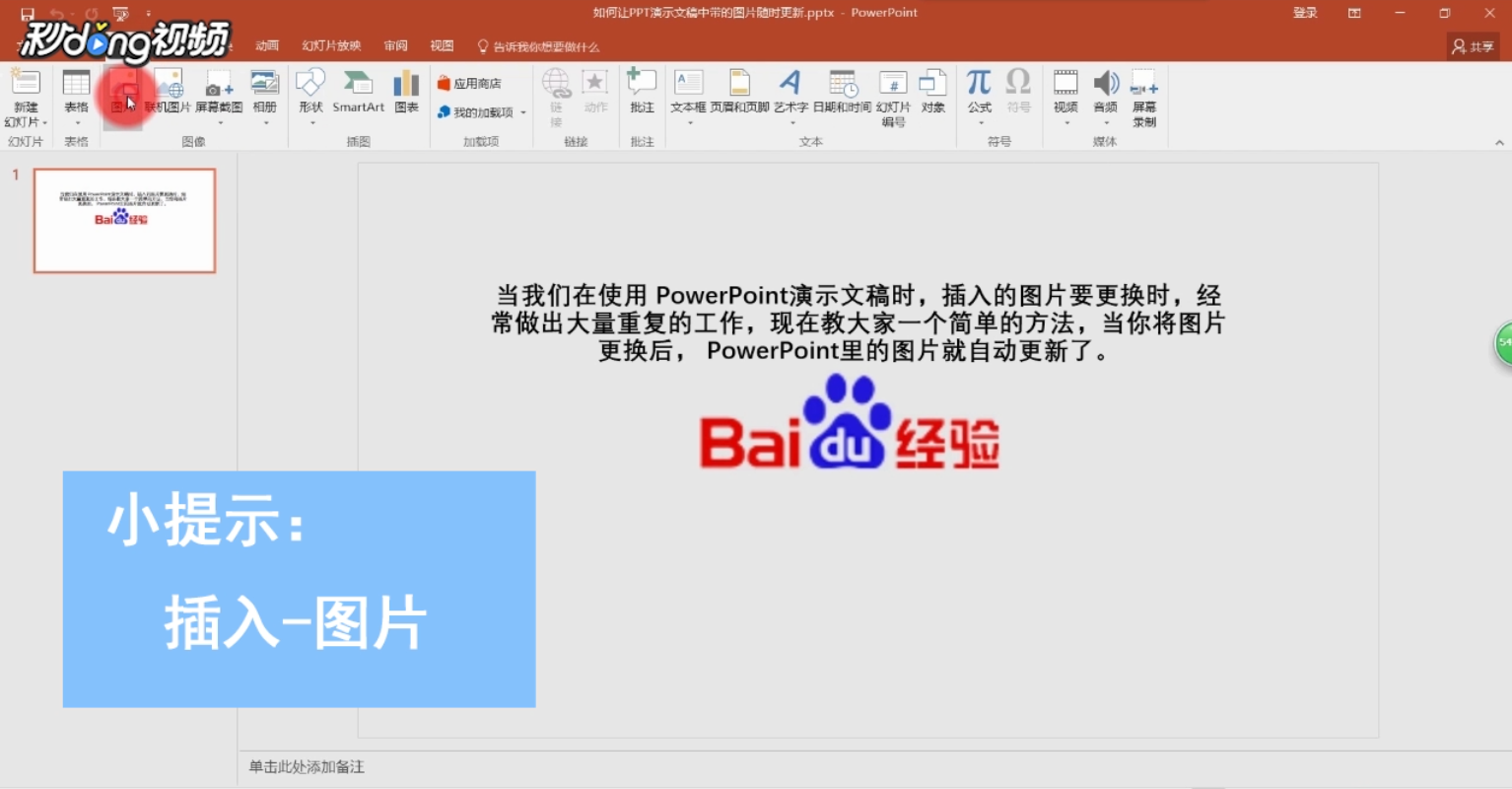This screenshot has height=789, width=1512.
Task: Expand the Photo Album dropdown arrow
Action: 265,122
